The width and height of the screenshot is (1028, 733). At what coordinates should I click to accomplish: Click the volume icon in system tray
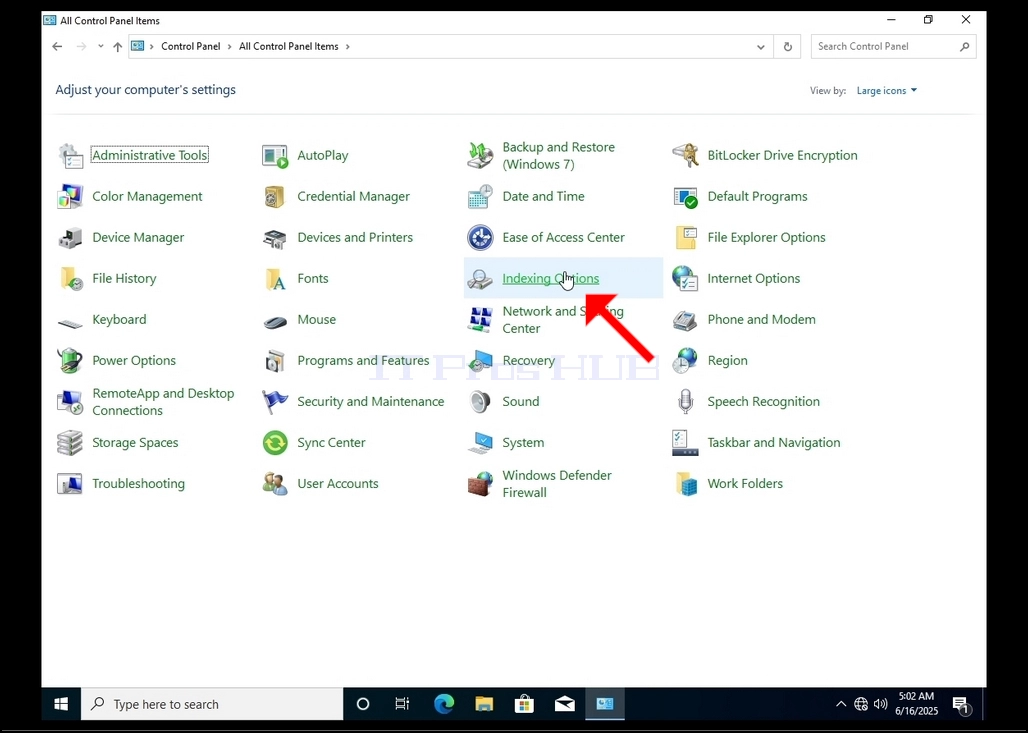coord(880,704)
